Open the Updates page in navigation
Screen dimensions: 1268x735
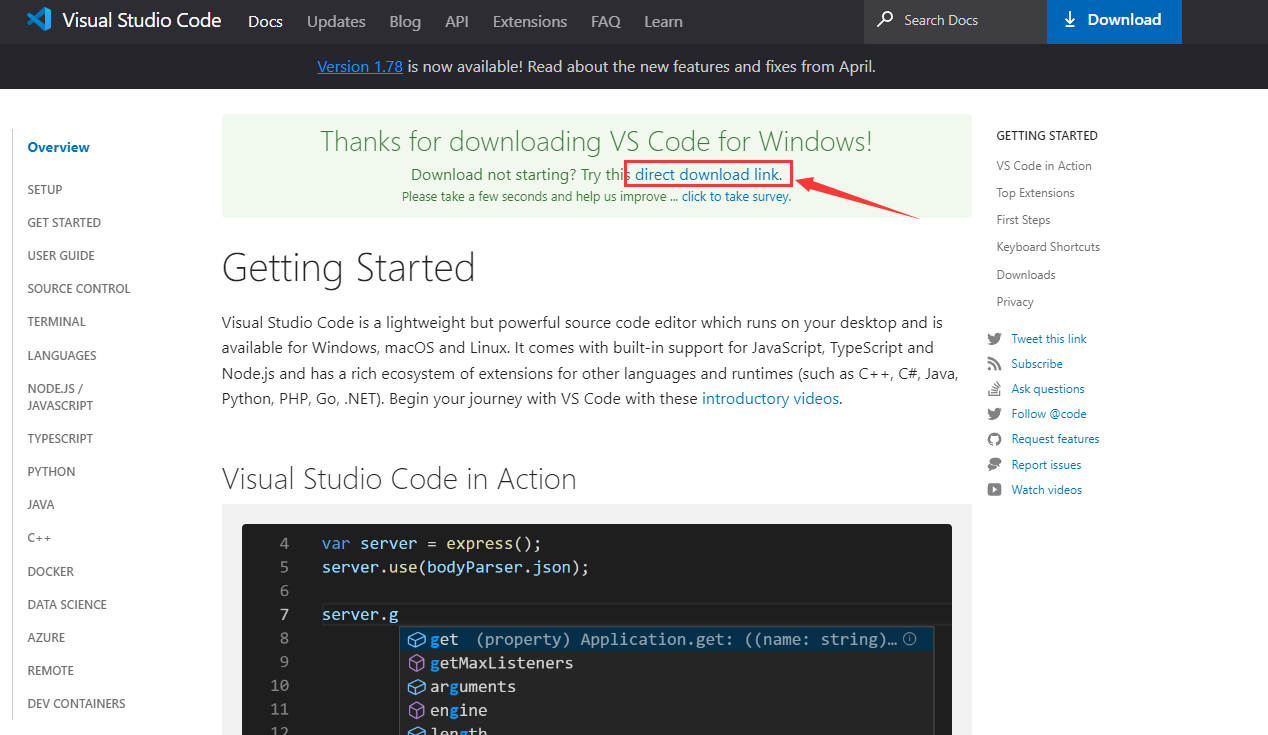(x=336, y=21)
